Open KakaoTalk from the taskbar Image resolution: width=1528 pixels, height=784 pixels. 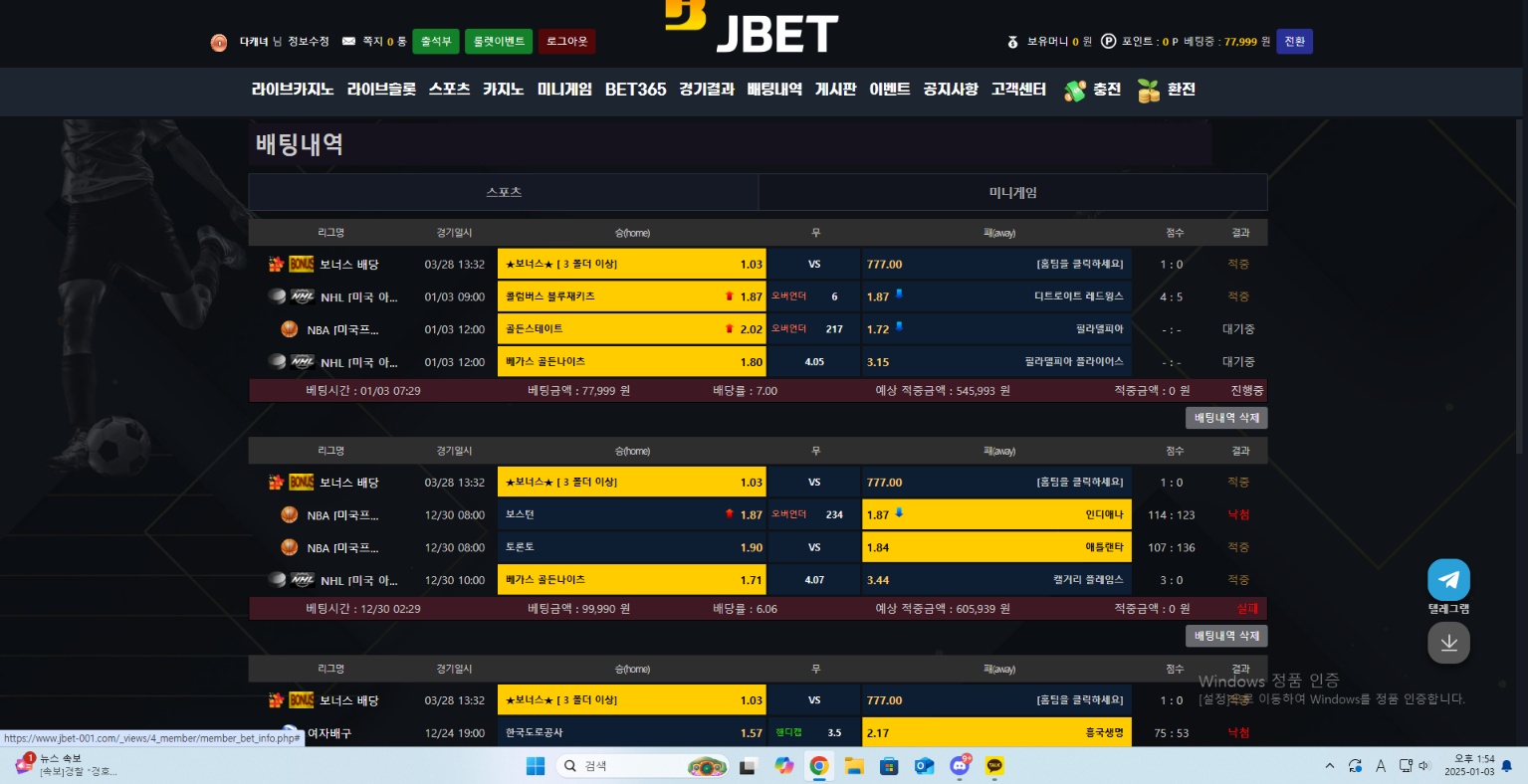coord(993,765)
